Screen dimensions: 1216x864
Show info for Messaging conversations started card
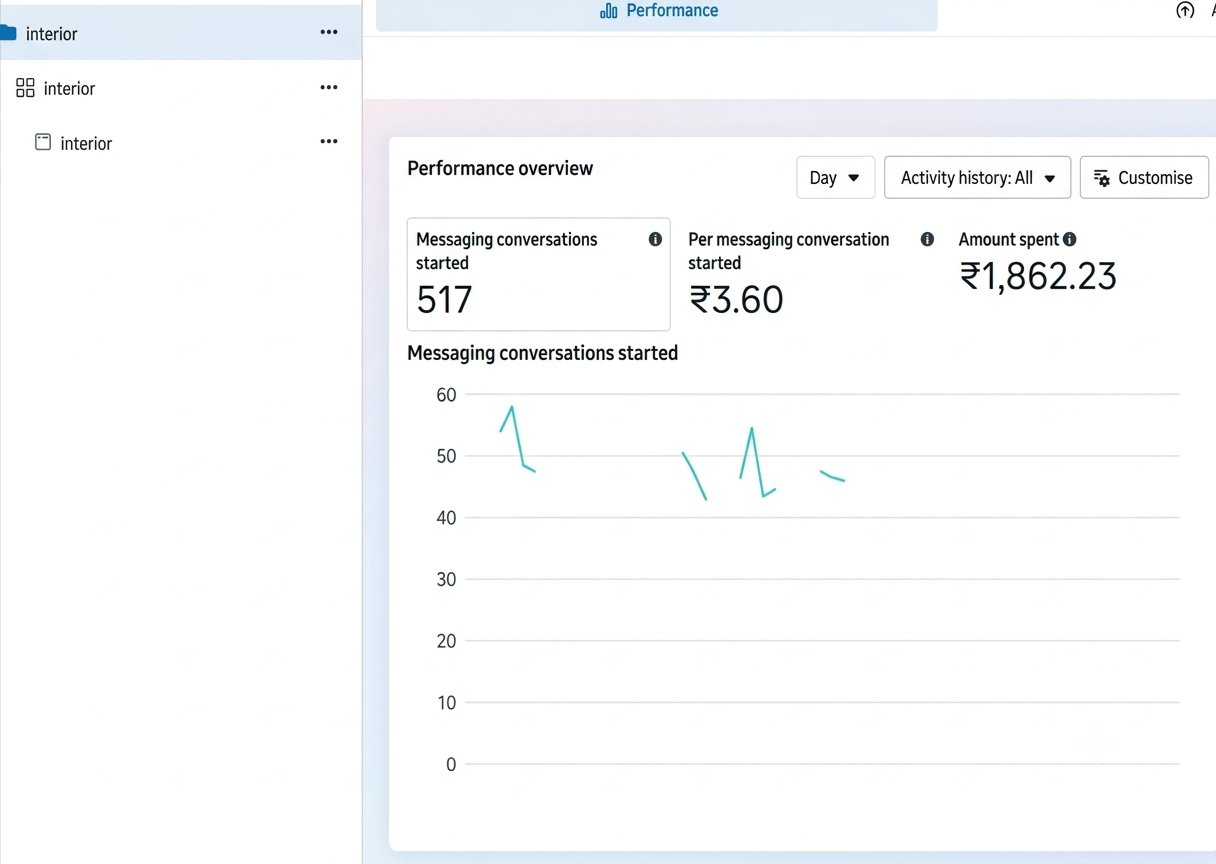pyautogui.click(x=655, y=239)
